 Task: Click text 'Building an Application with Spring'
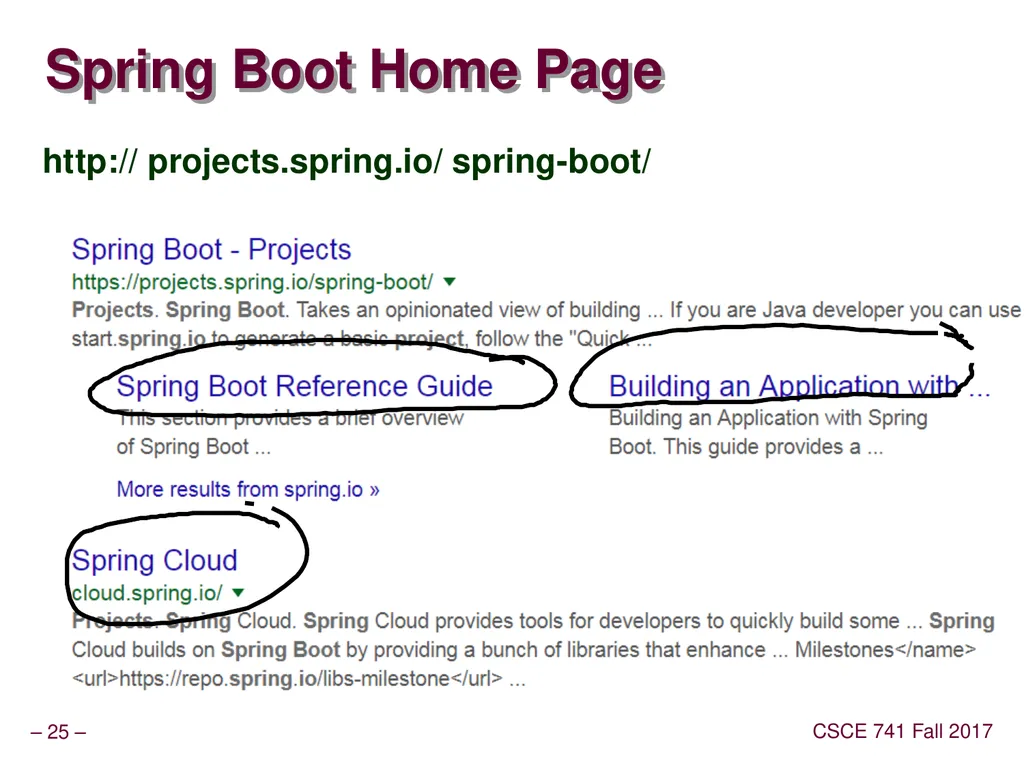(768, 418)
